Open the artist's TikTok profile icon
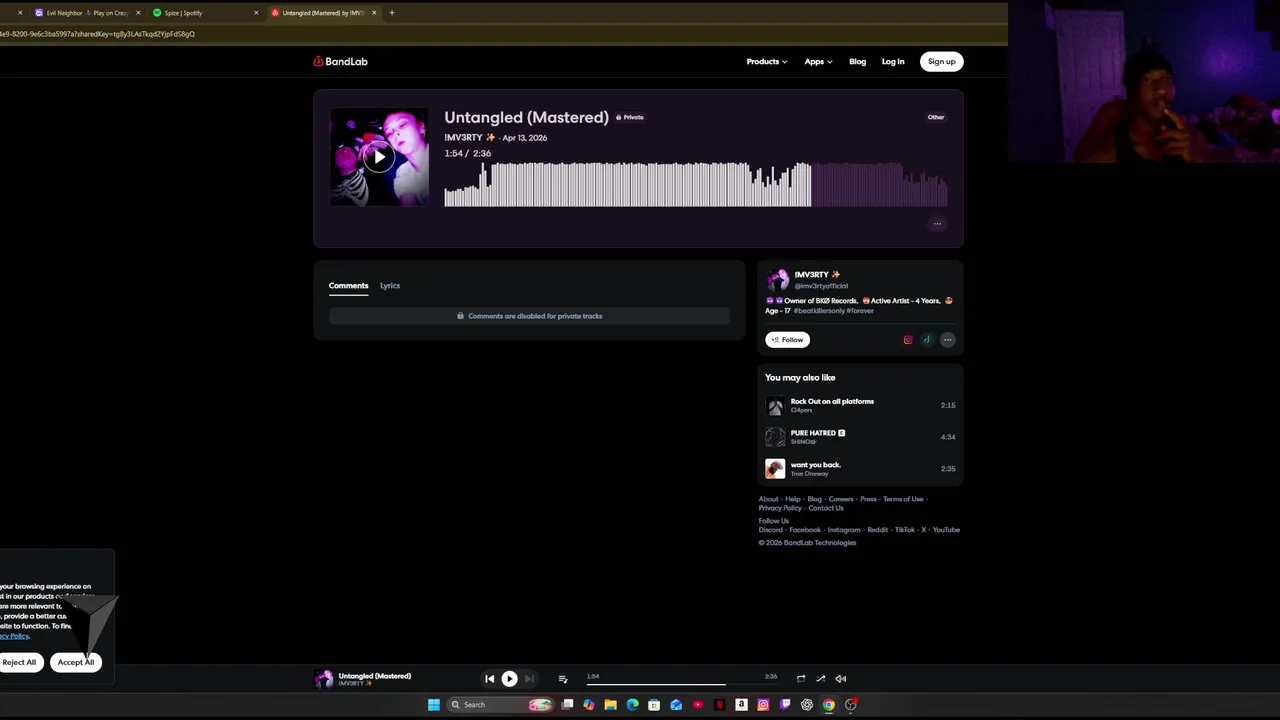Image resolution: width=1280 pixels, height=720 pixels. click(927, 340)
